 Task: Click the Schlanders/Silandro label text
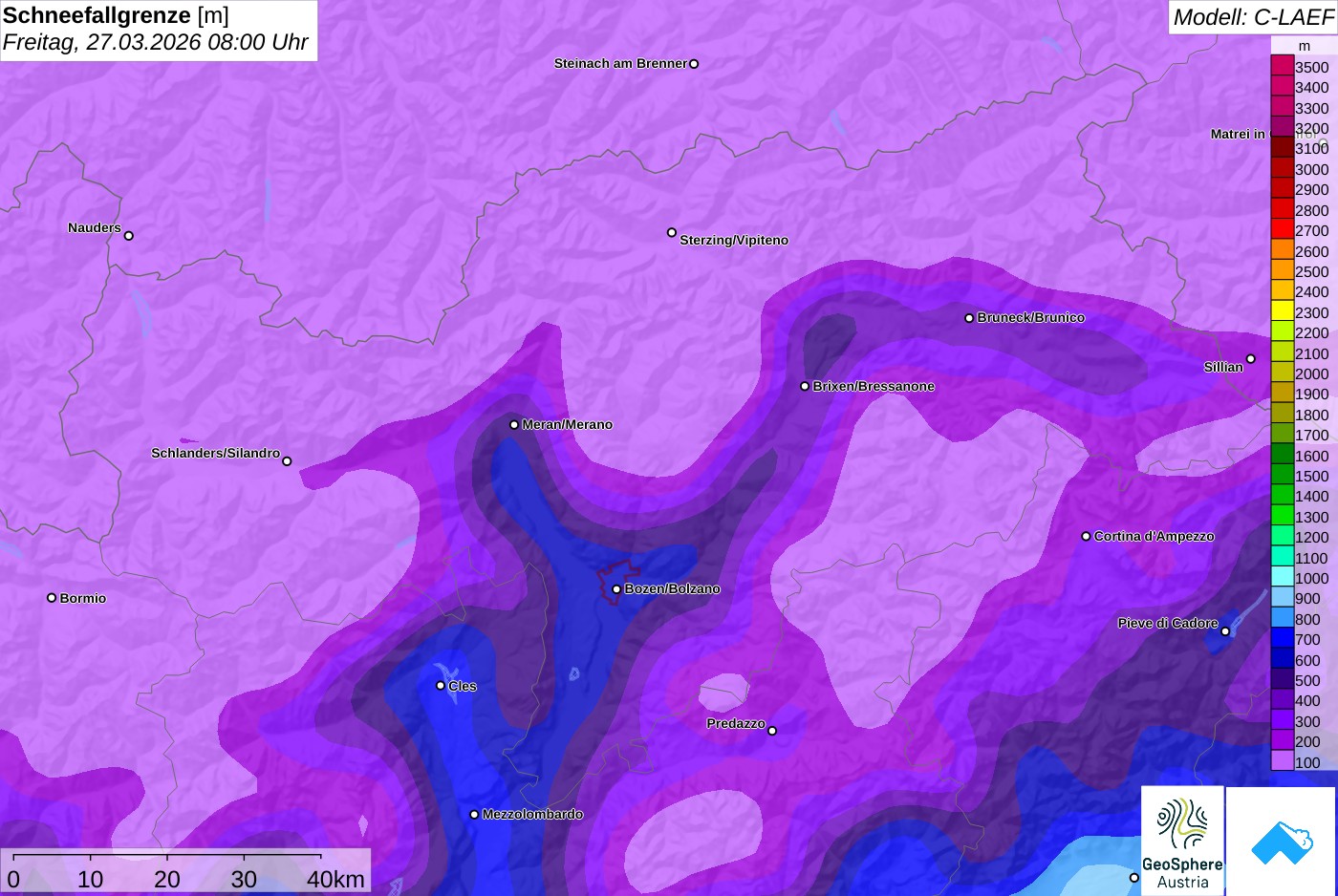coord(215,453)
